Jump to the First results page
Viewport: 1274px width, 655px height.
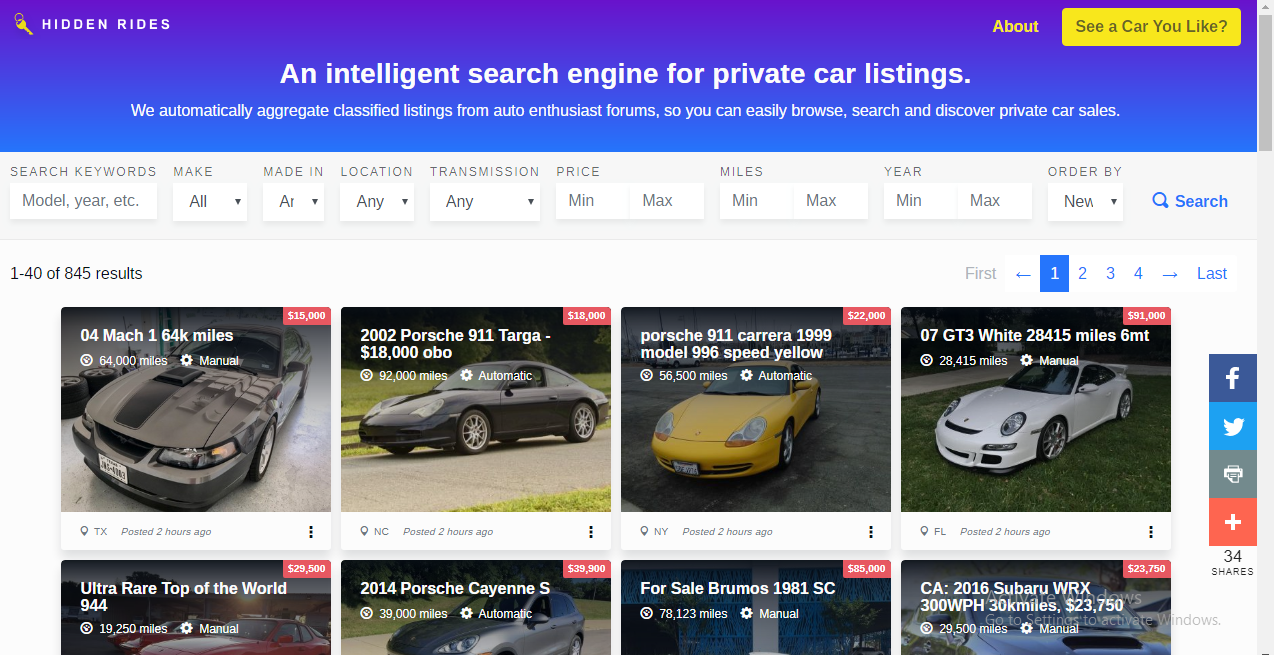pyautogui.click(x=980, y=273)
